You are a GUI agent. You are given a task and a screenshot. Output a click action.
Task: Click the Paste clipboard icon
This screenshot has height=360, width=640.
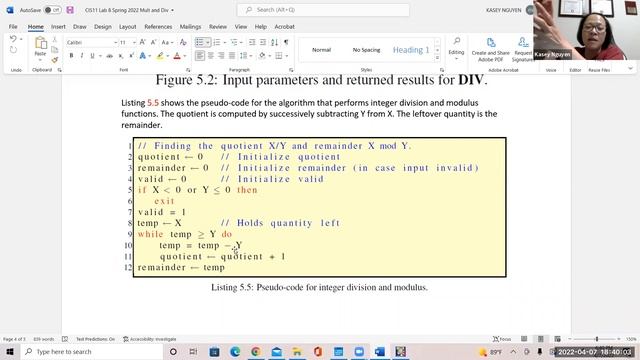tap(40, 43)
